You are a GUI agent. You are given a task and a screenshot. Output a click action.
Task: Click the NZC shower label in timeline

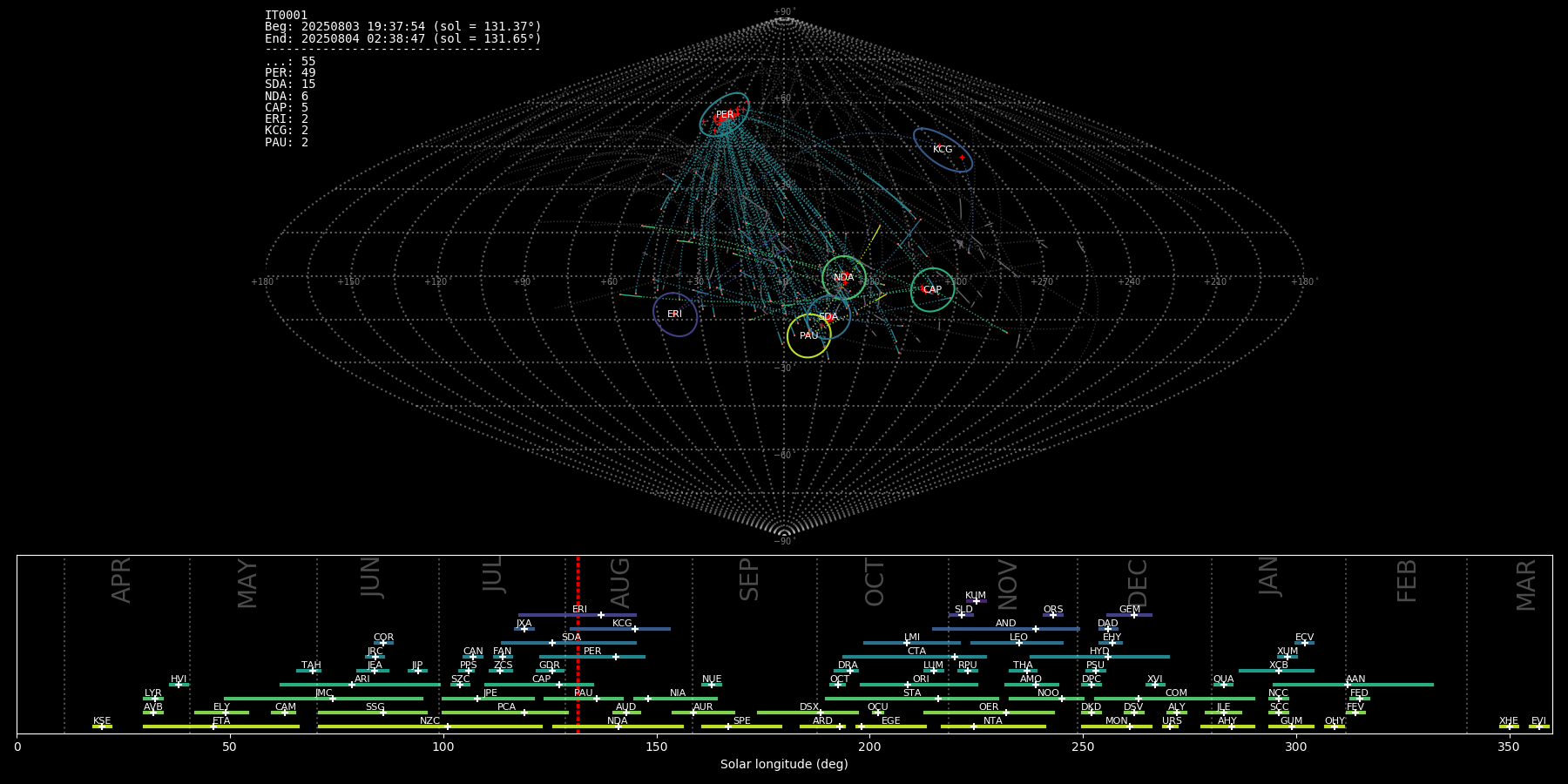(430, 721)
